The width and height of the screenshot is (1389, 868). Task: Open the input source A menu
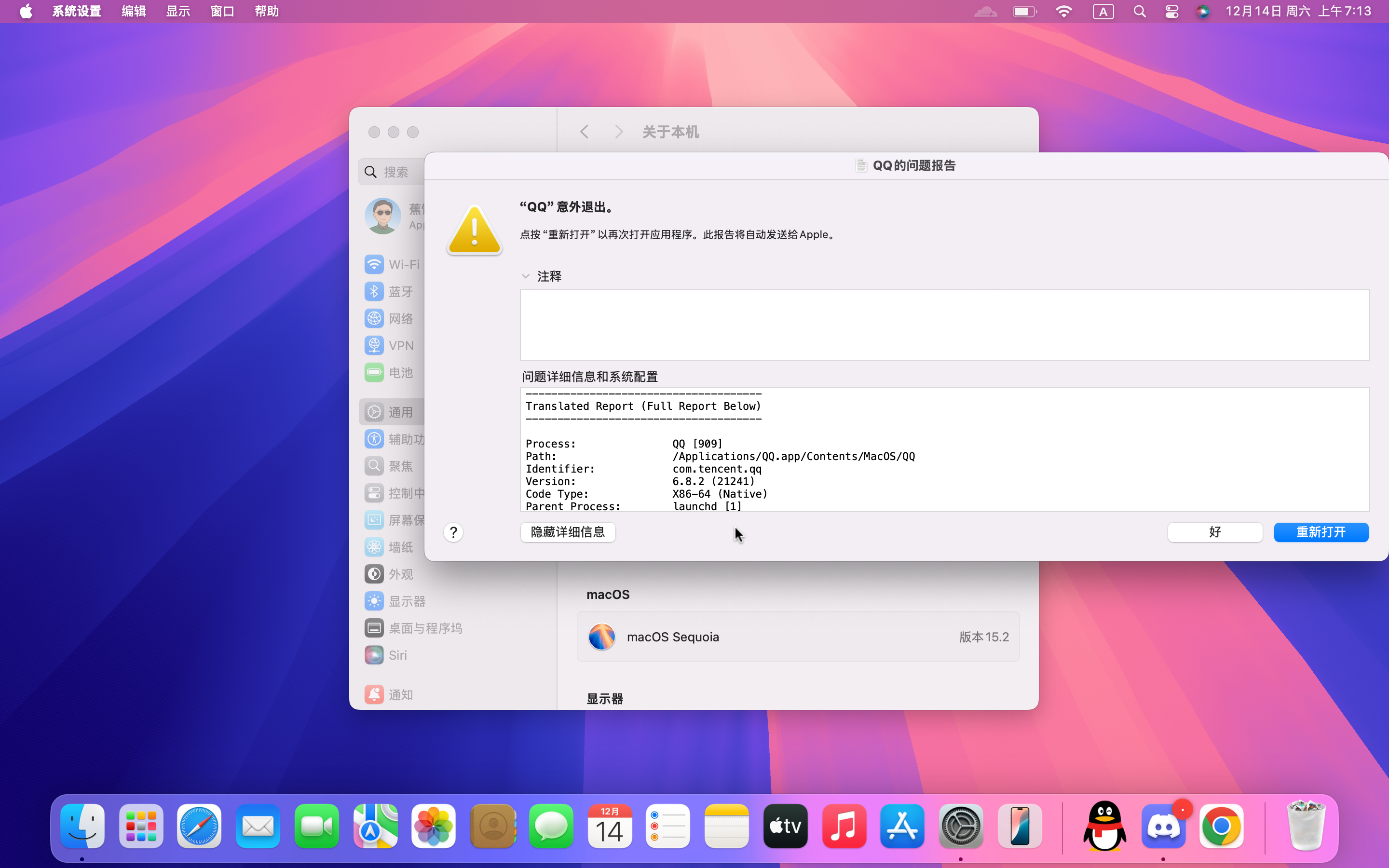click(1103, 12)
